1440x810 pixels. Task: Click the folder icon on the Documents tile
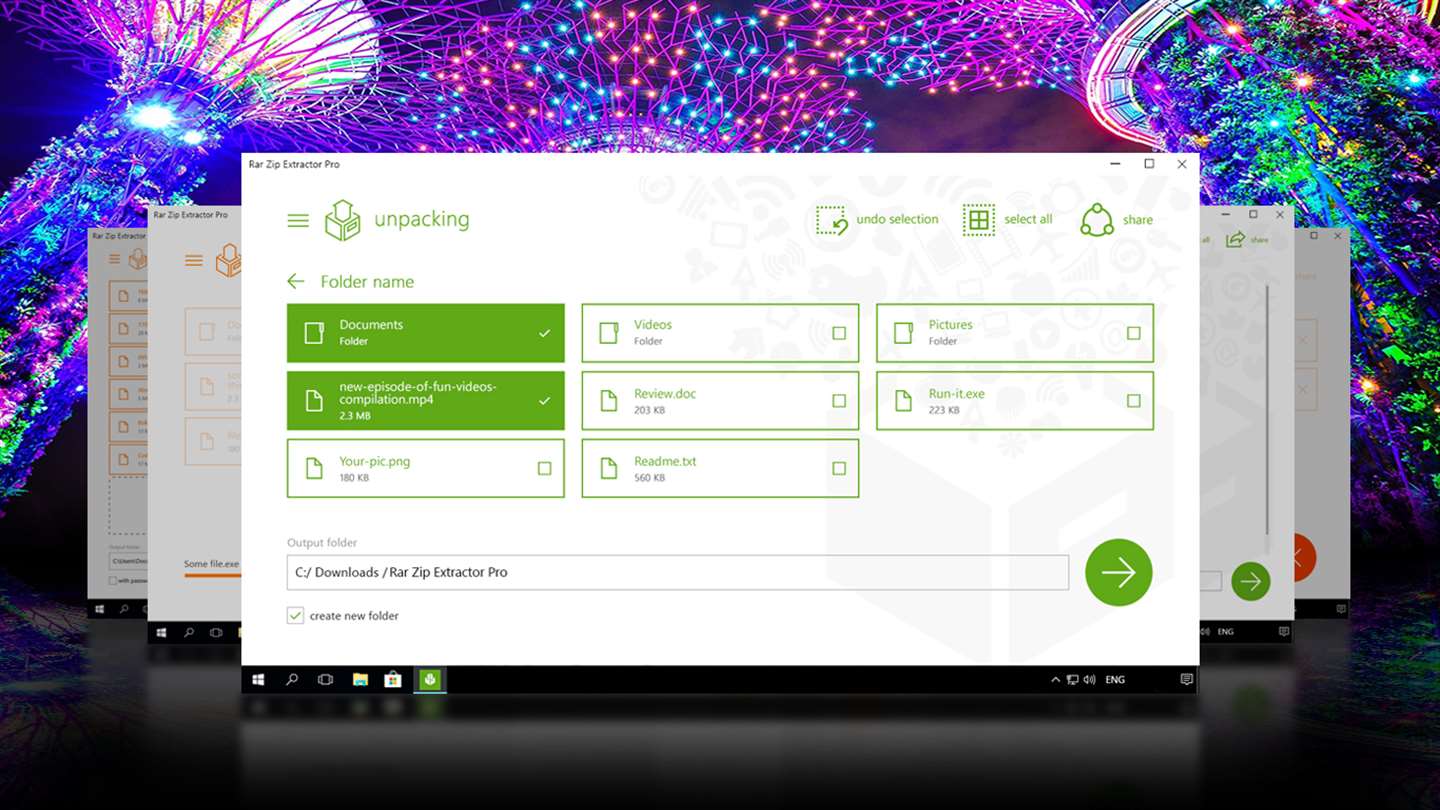point(314,333)
